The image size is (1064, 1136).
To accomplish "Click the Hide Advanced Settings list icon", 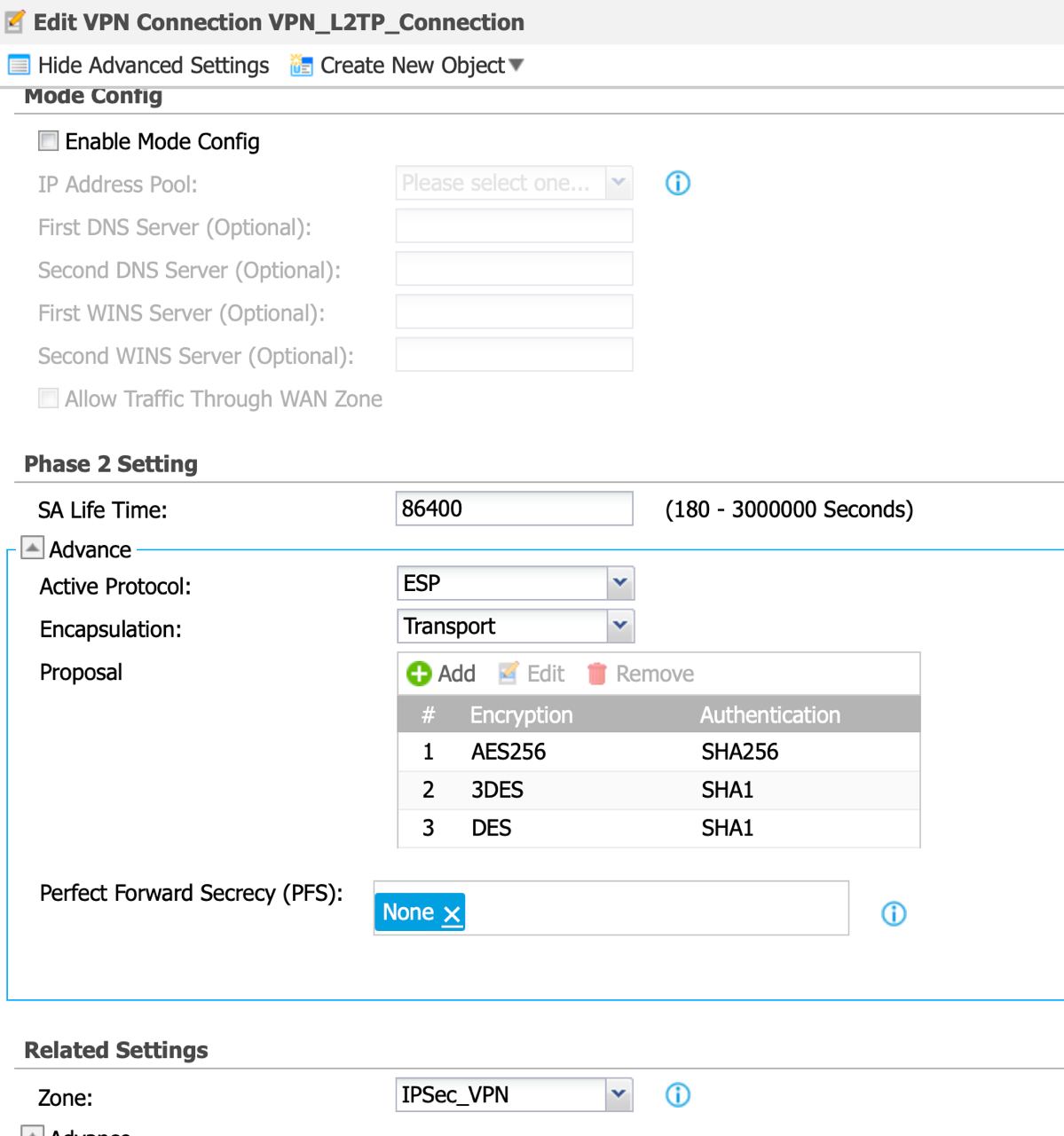I will point(19,66).
